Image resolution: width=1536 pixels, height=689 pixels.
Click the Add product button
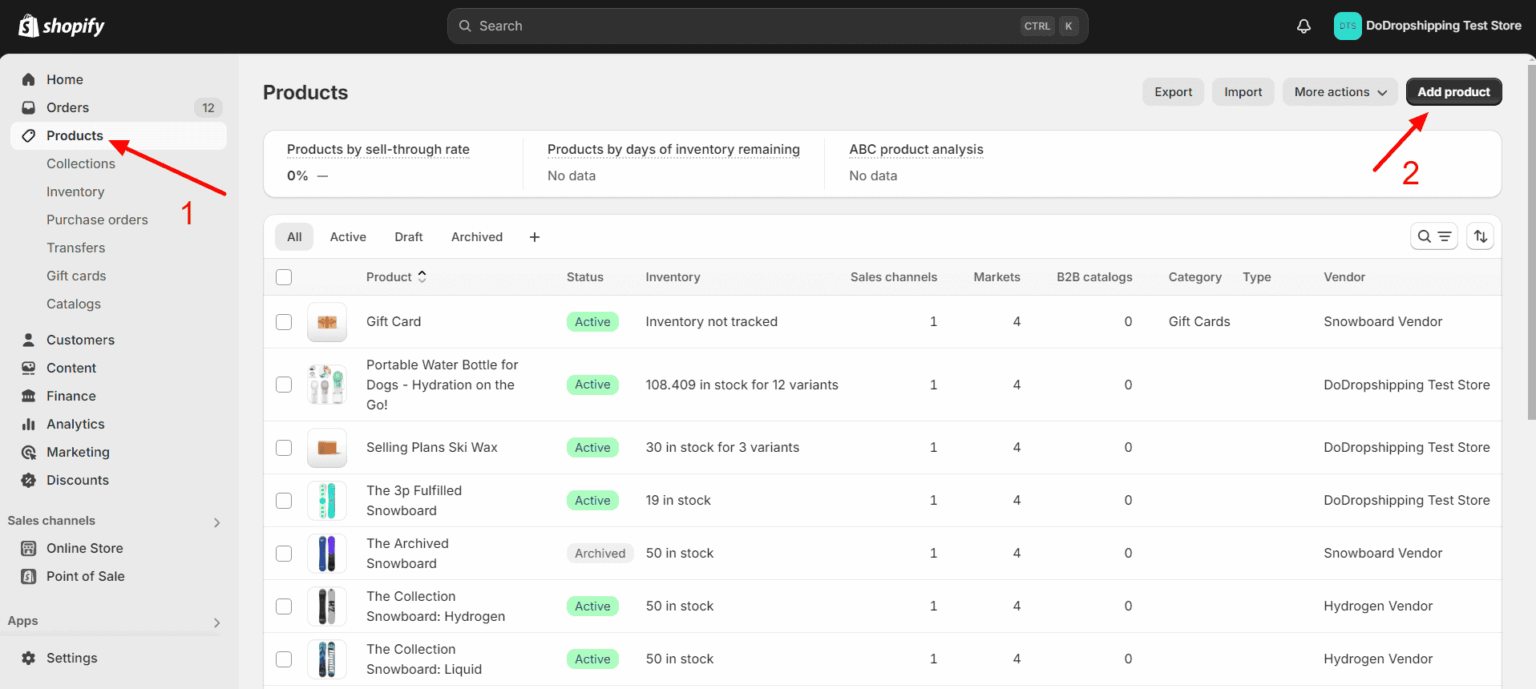(x=1453, y=91)
